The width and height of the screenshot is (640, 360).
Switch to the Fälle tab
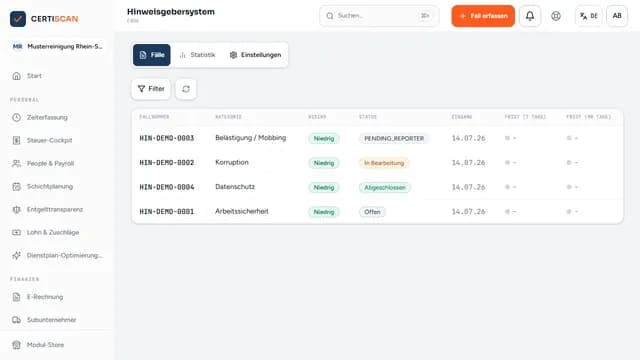(151, 55)
